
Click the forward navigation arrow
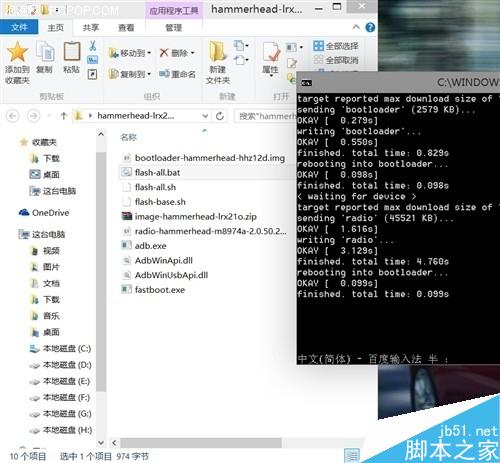33,116
